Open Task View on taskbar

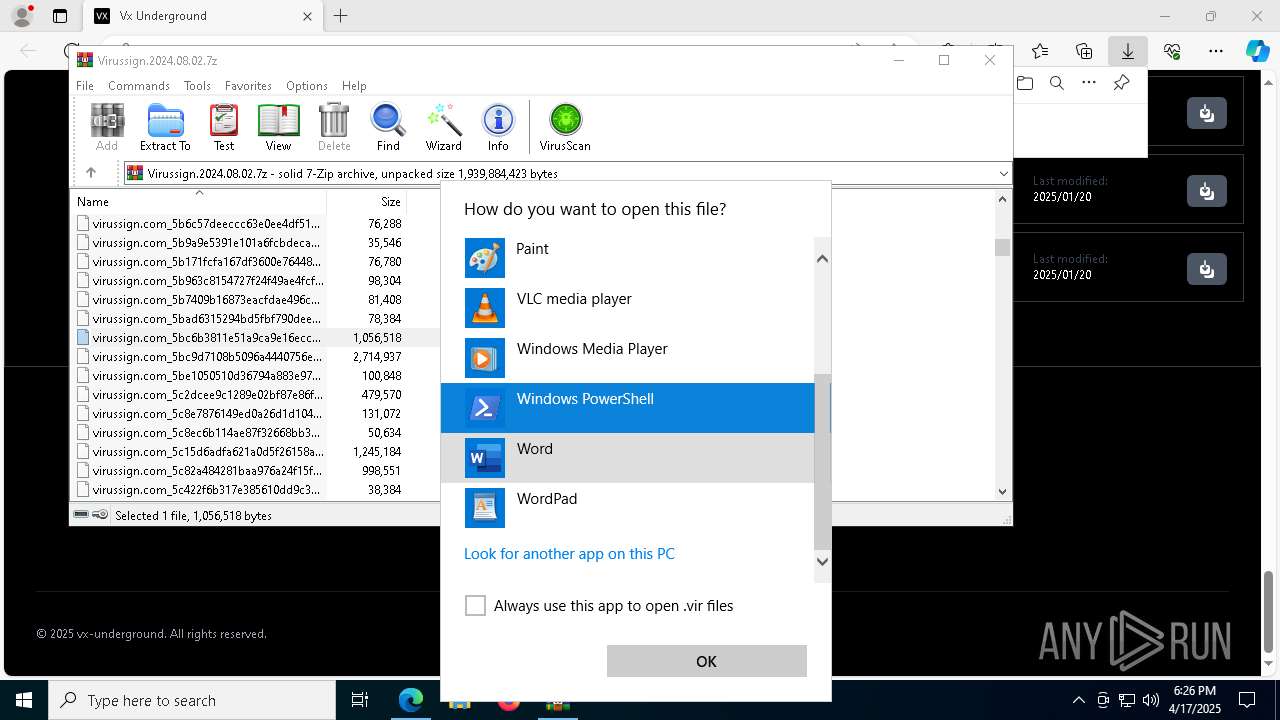pos(360,700)
